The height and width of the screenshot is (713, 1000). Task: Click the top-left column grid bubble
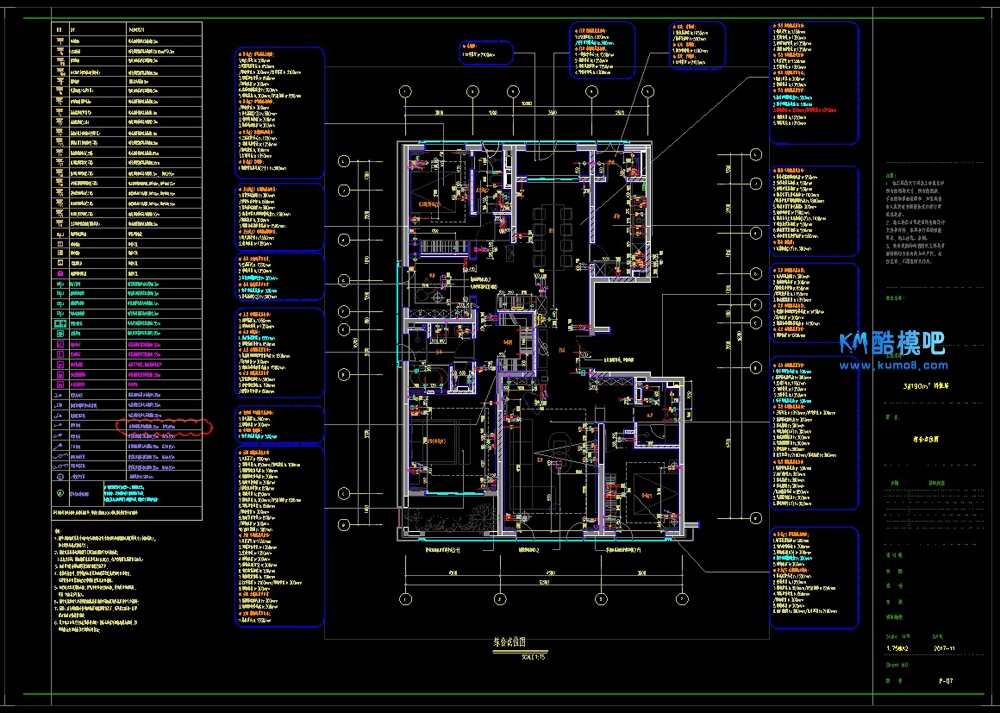tap(404, 92)
